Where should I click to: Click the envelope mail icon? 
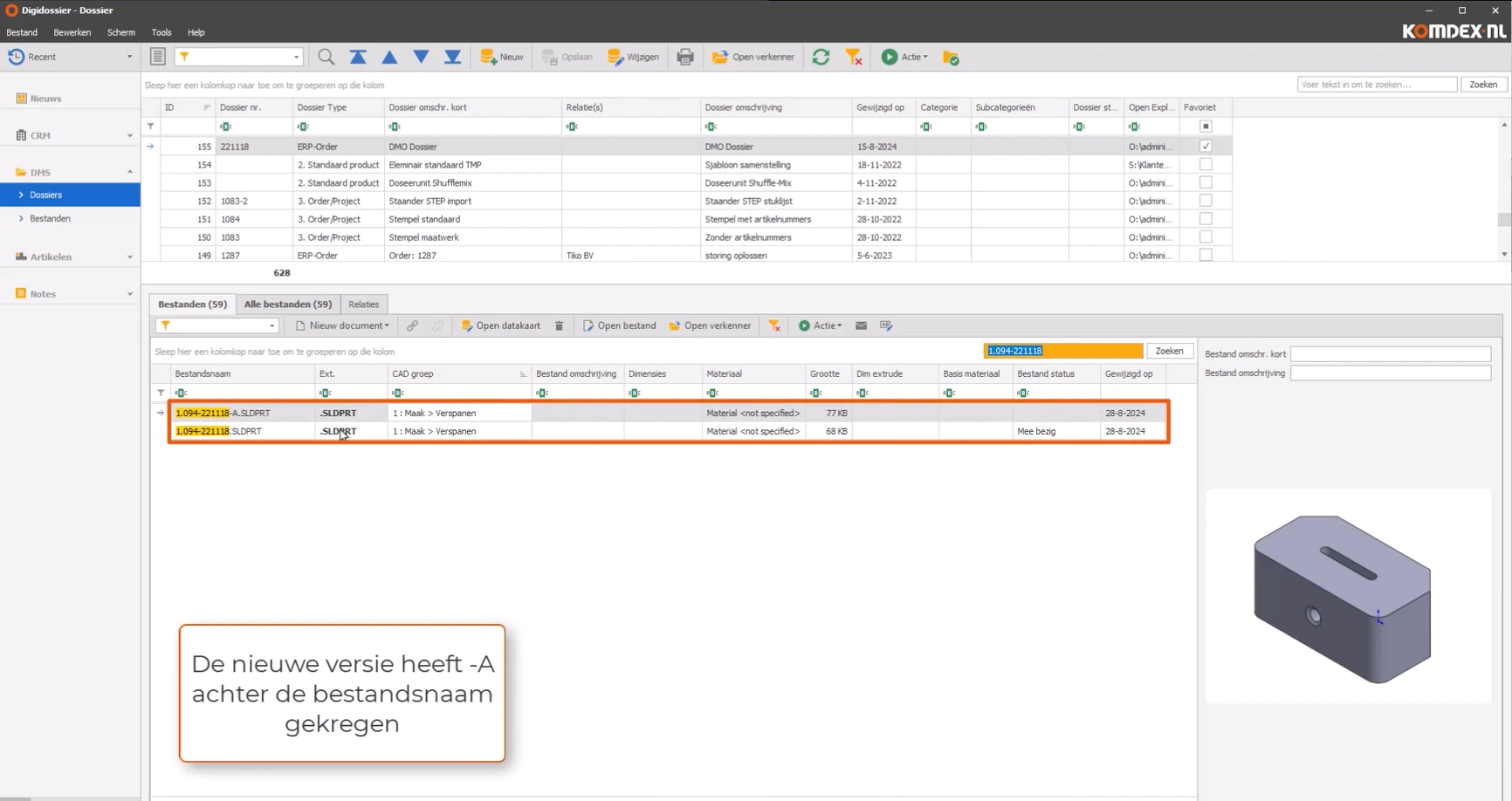pyautogui.click(x=861, y=325)
